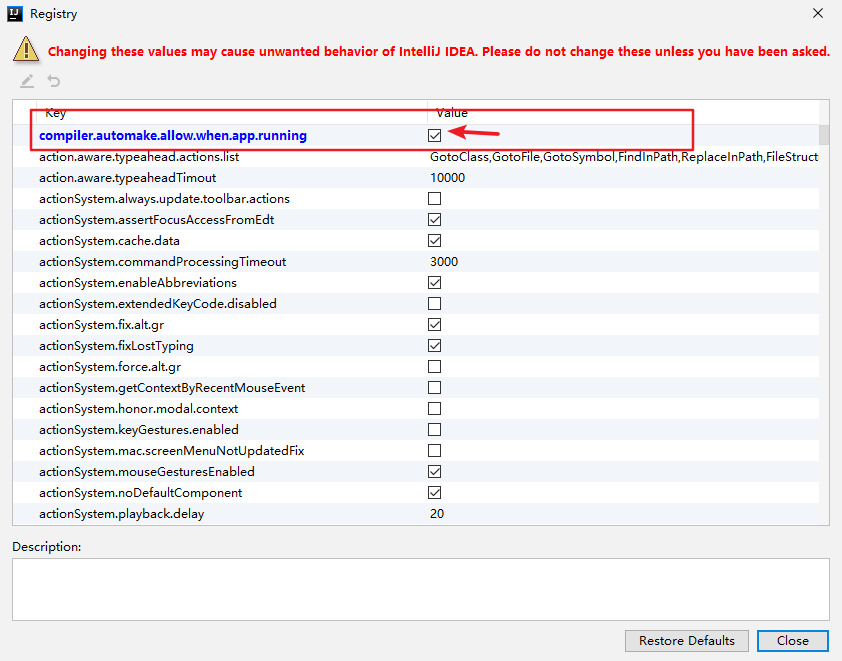Click the Edit pencil icon in toolbar
The image size is (842, 661).
[x=27, y=81]
